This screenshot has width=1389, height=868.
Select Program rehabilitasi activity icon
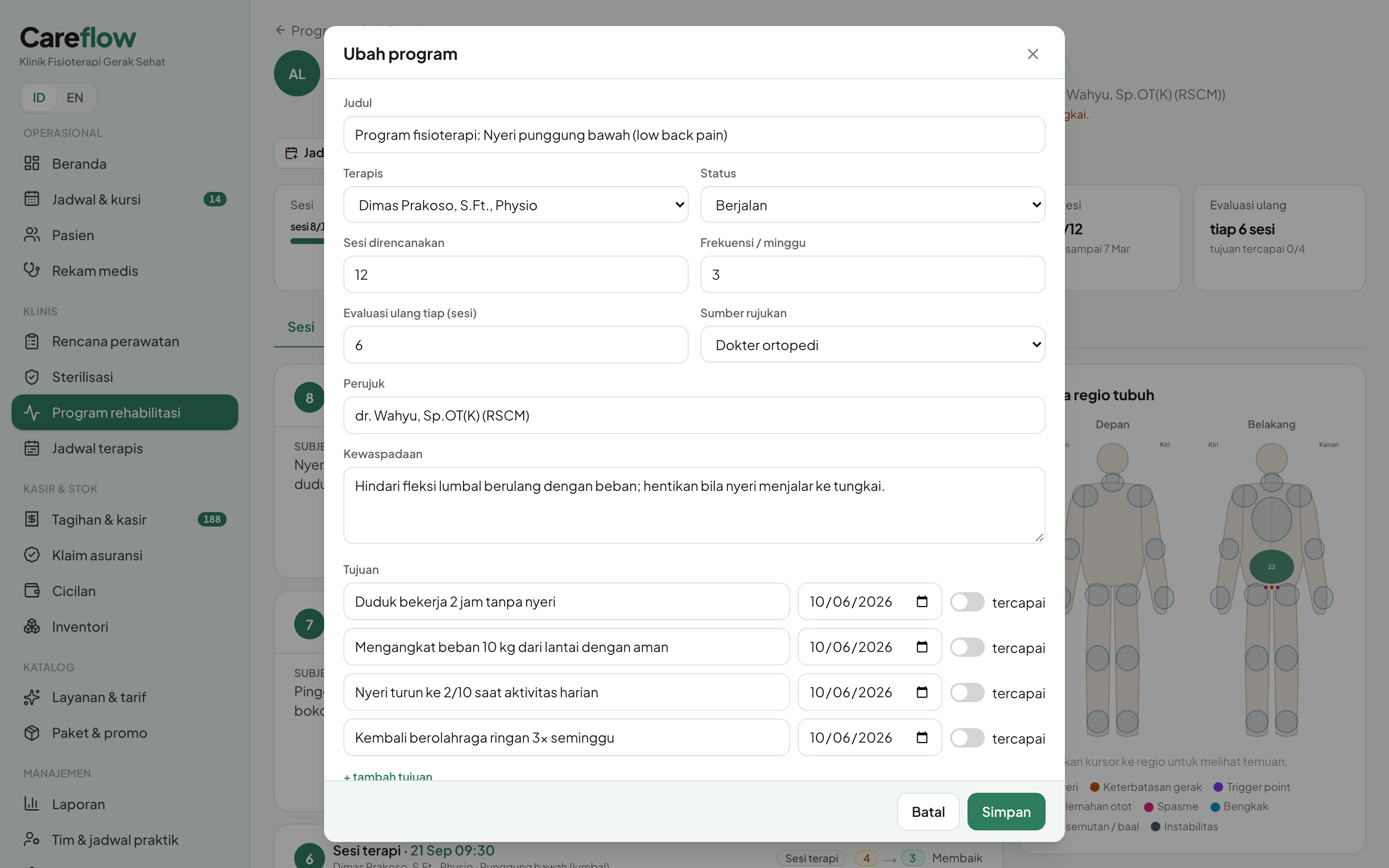tap(31, 413)
